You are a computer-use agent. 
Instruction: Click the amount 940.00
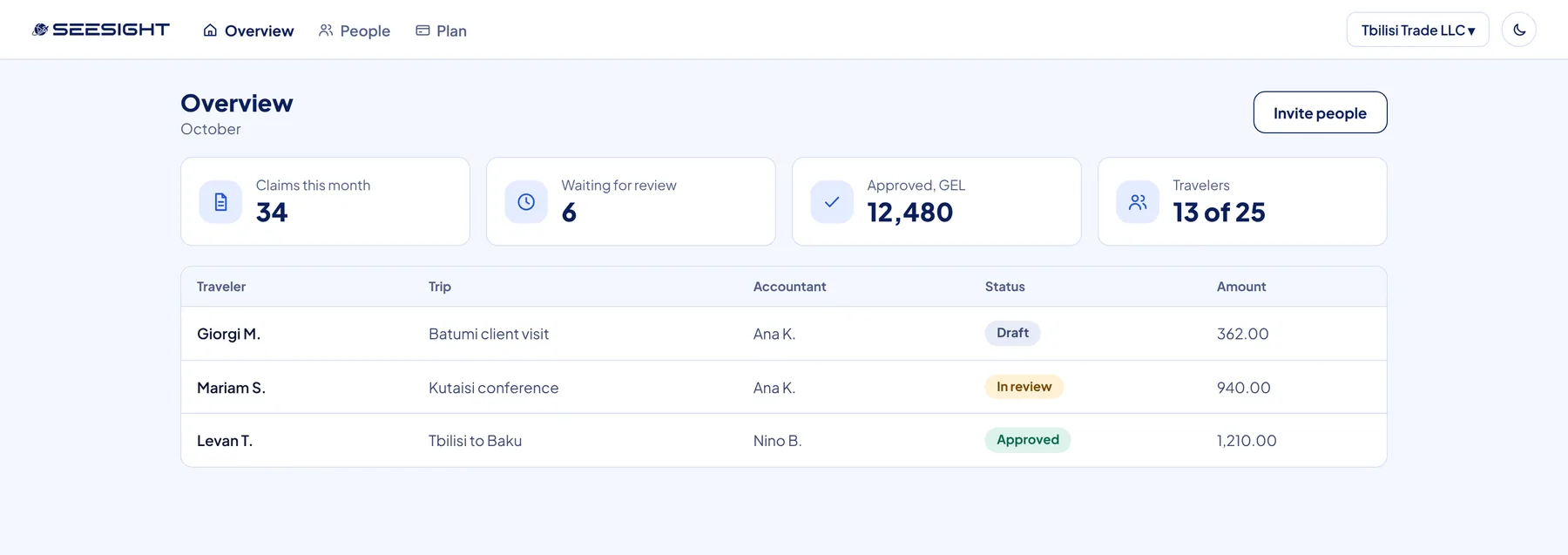pyautogui.click(x=1243, y=388)
